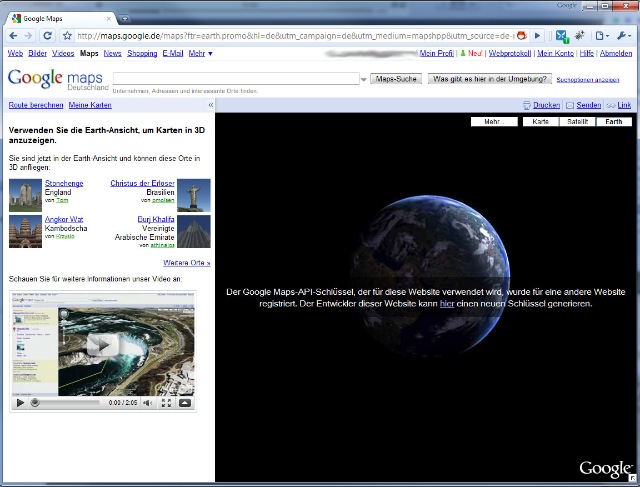
Task: Open the Mehr dropdown on the map
Action: pos(494,122)
